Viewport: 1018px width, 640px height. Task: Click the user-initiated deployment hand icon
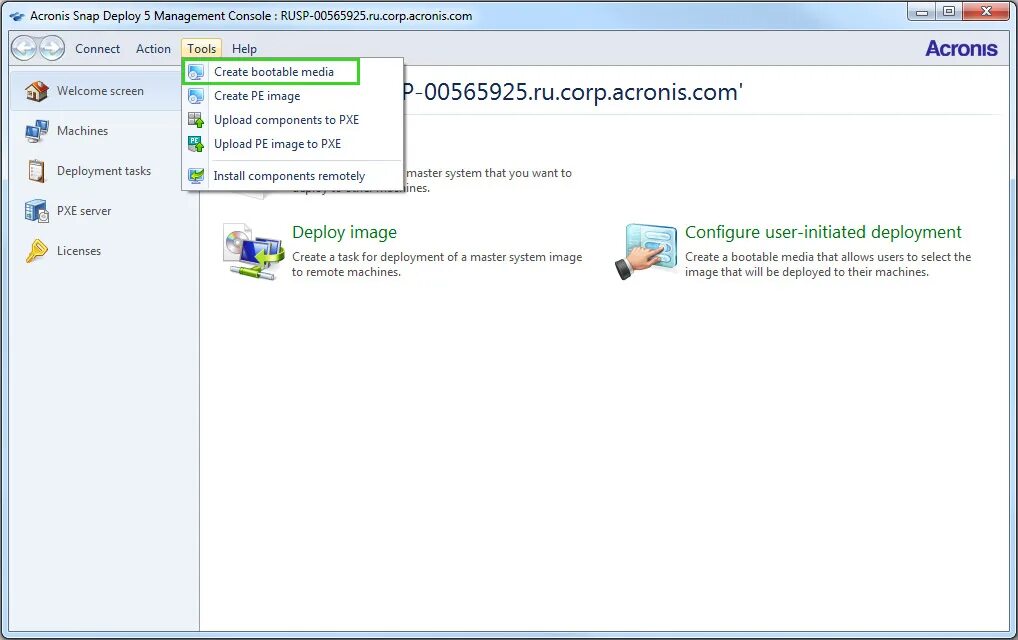pos(646,252)
